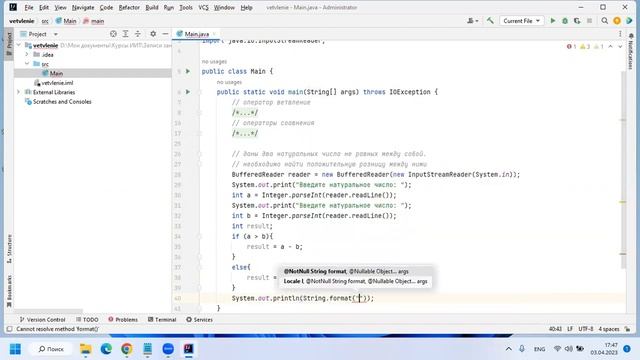Toggle tool window bars icon in status bar
Viewport: 640px width, 360px height.
9,329
